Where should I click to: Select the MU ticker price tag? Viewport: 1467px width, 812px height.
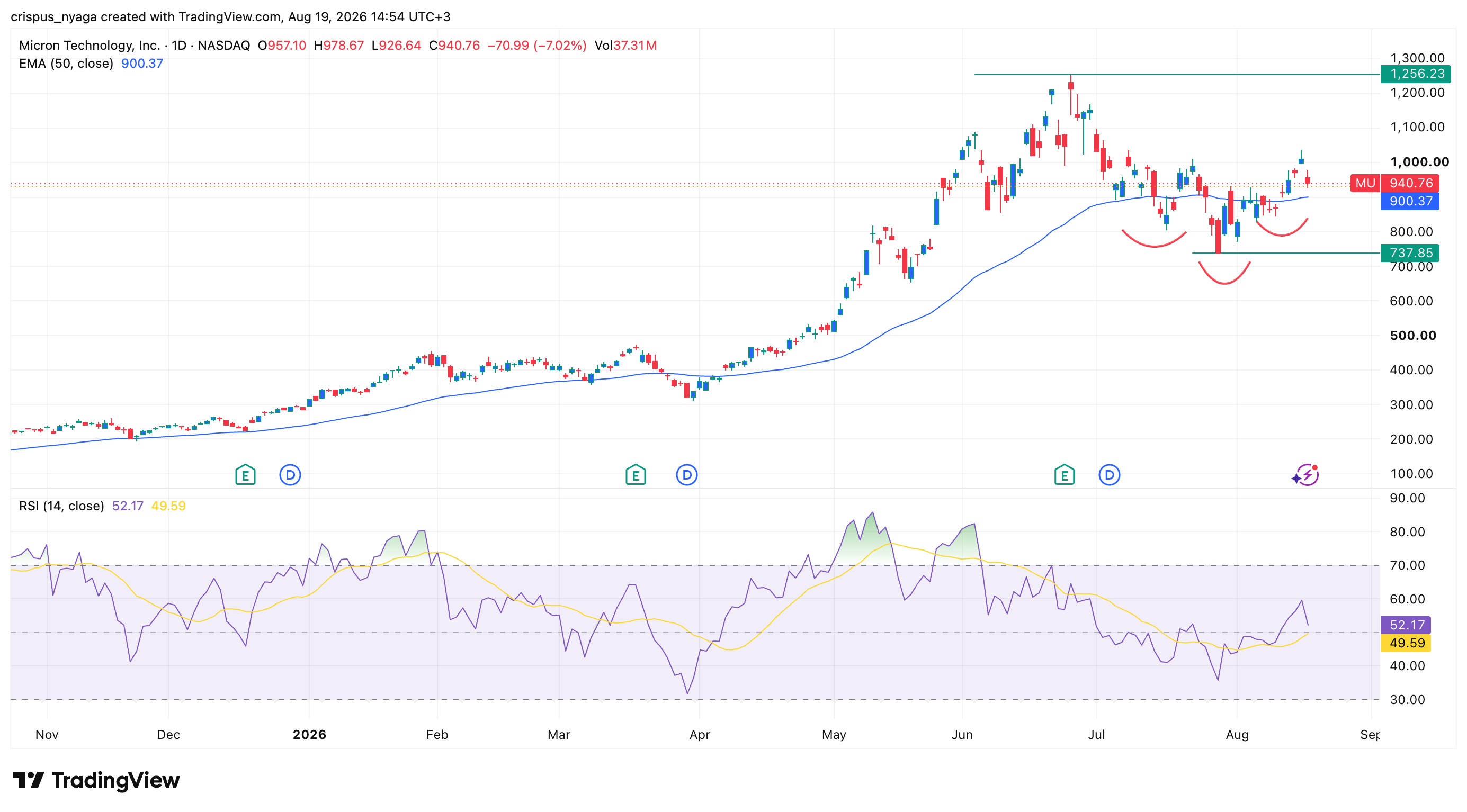pos(1365,183)
